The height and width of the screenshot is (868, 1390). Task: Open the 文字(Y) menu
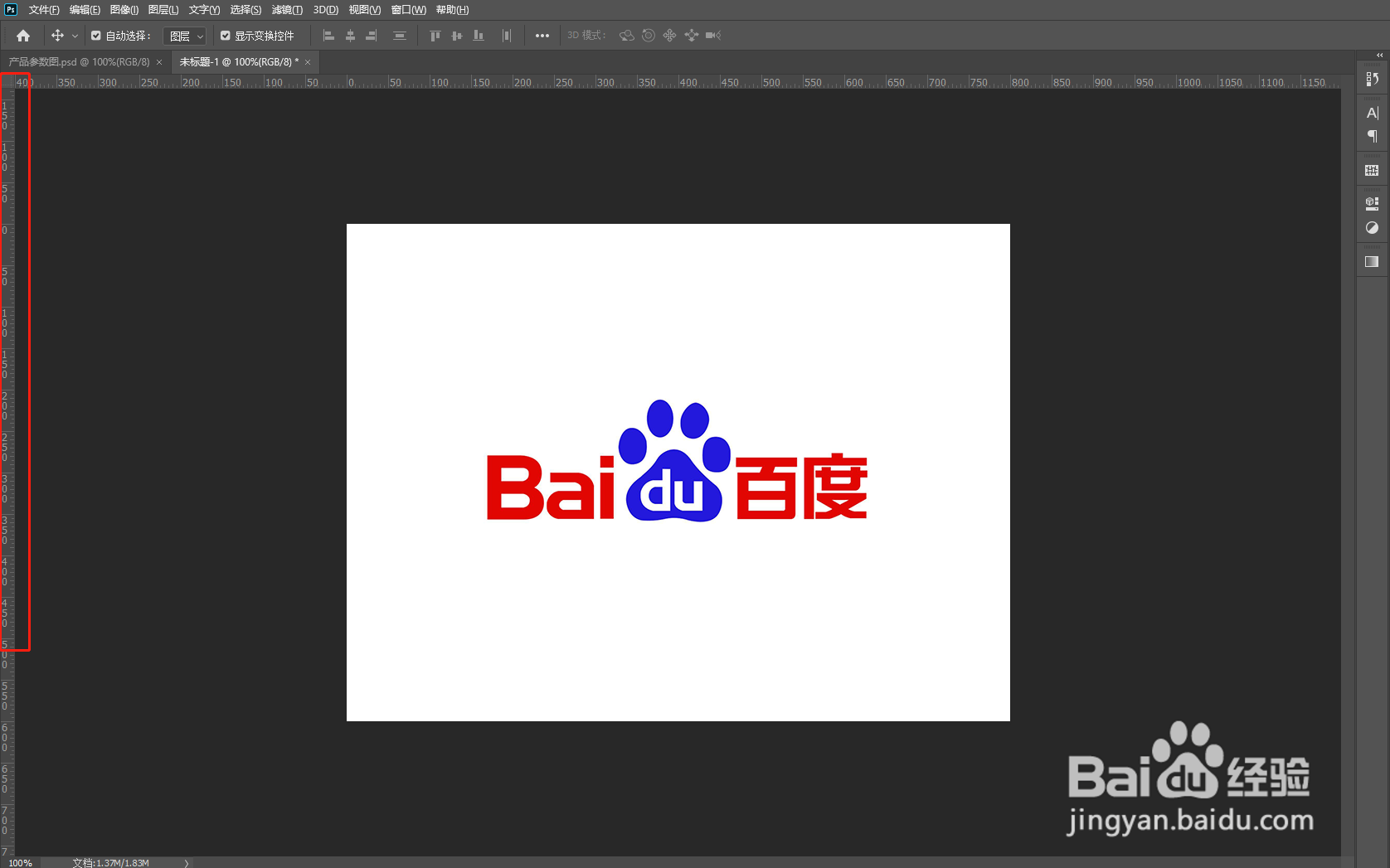click(204, 10)
